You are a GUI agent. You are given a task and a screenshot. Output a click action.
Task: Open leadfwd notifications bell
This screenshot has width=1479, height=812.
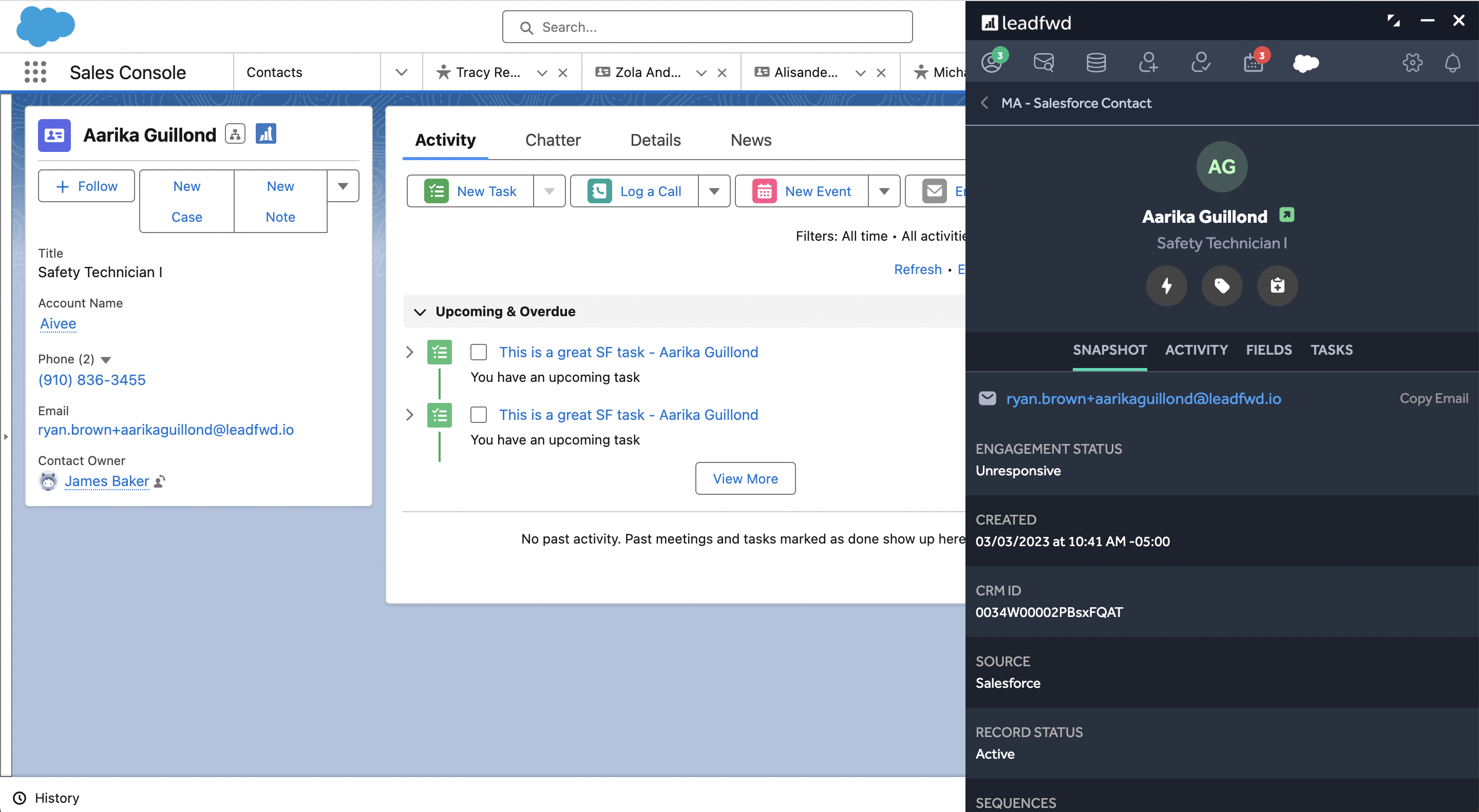point(1453,63)
